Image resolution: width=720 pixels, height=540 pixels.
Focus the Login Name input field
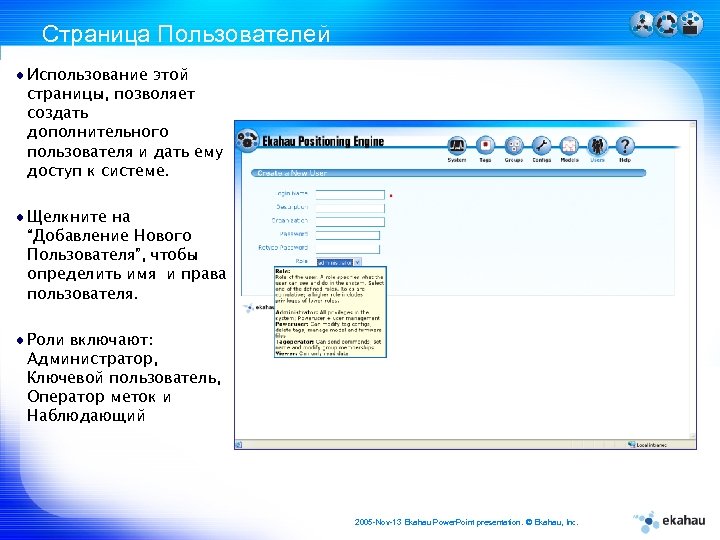click(350, 195)
